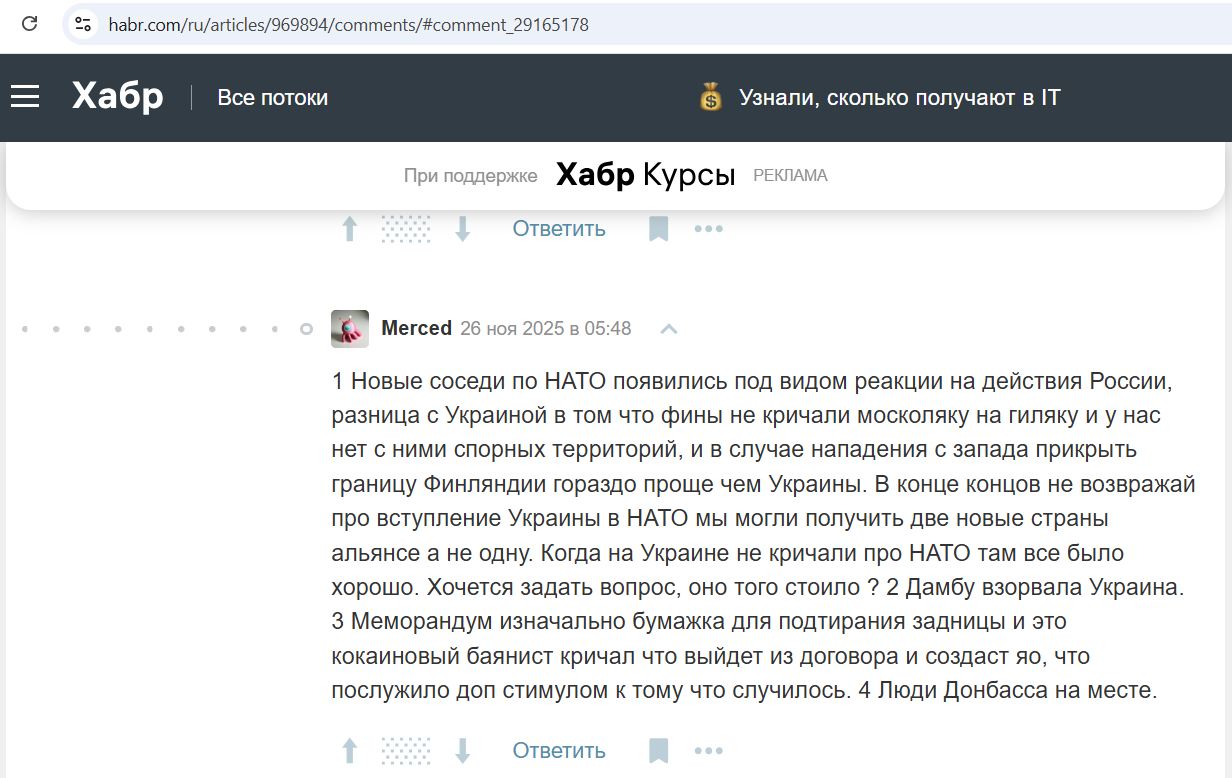The image size is (1232, 778).
Task: Reply to Merced via the Ответить link
Action: pos(559,749)
